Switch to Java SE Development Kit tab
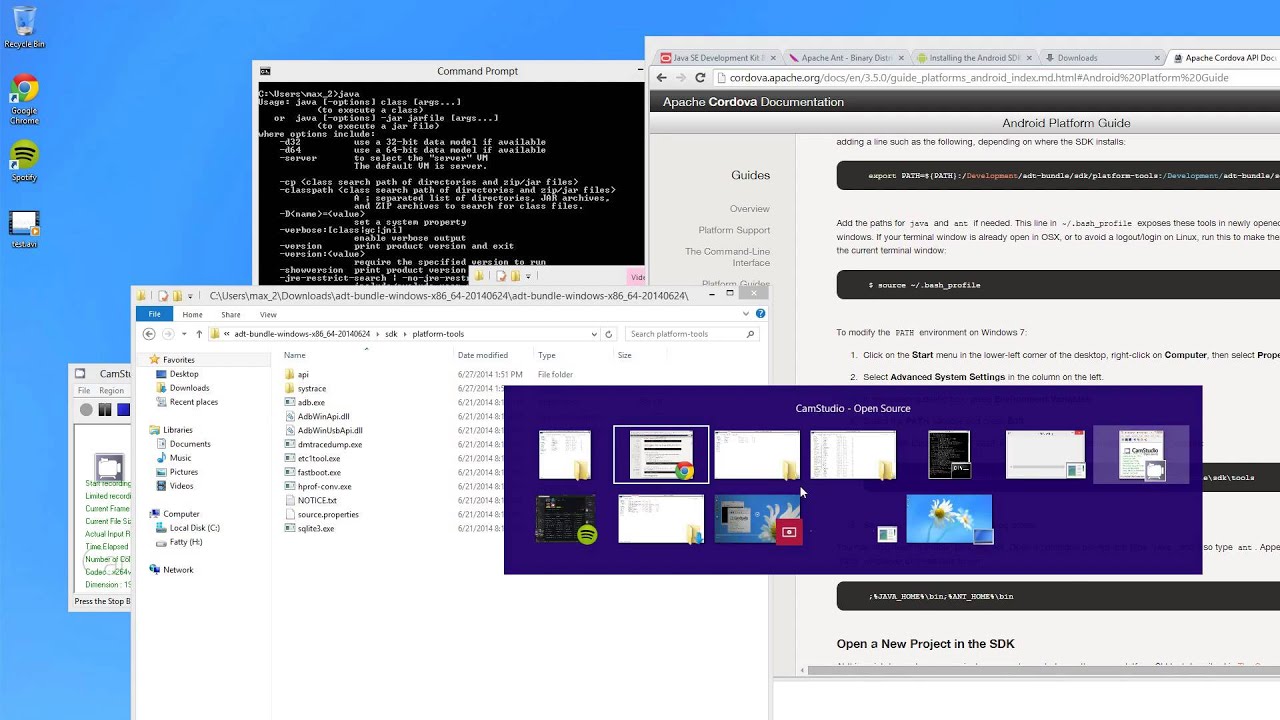This screenshot has height=720, width=1280. (716, 58)
